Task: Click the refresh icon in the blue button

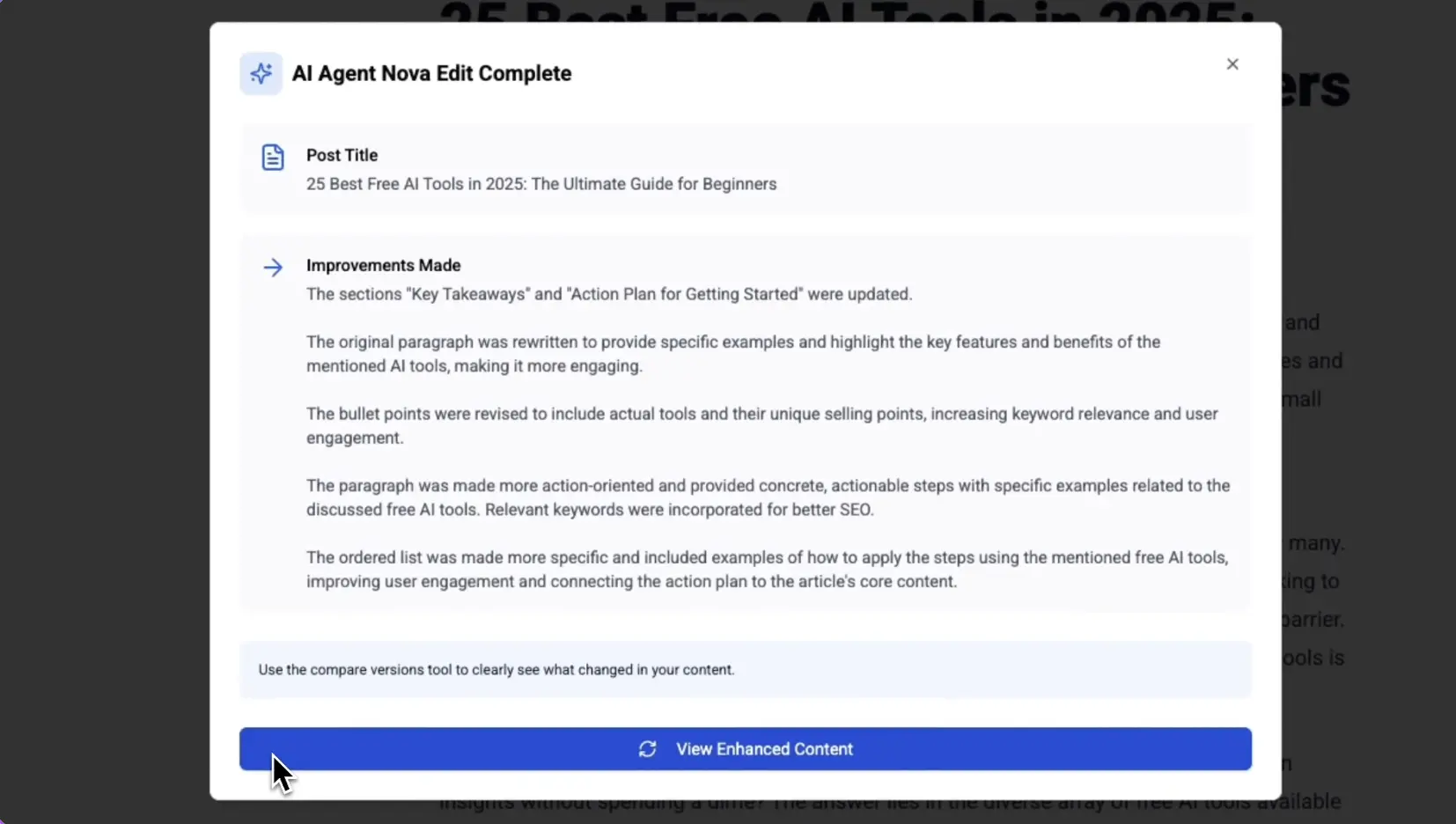Action: [x=648, y=749]
